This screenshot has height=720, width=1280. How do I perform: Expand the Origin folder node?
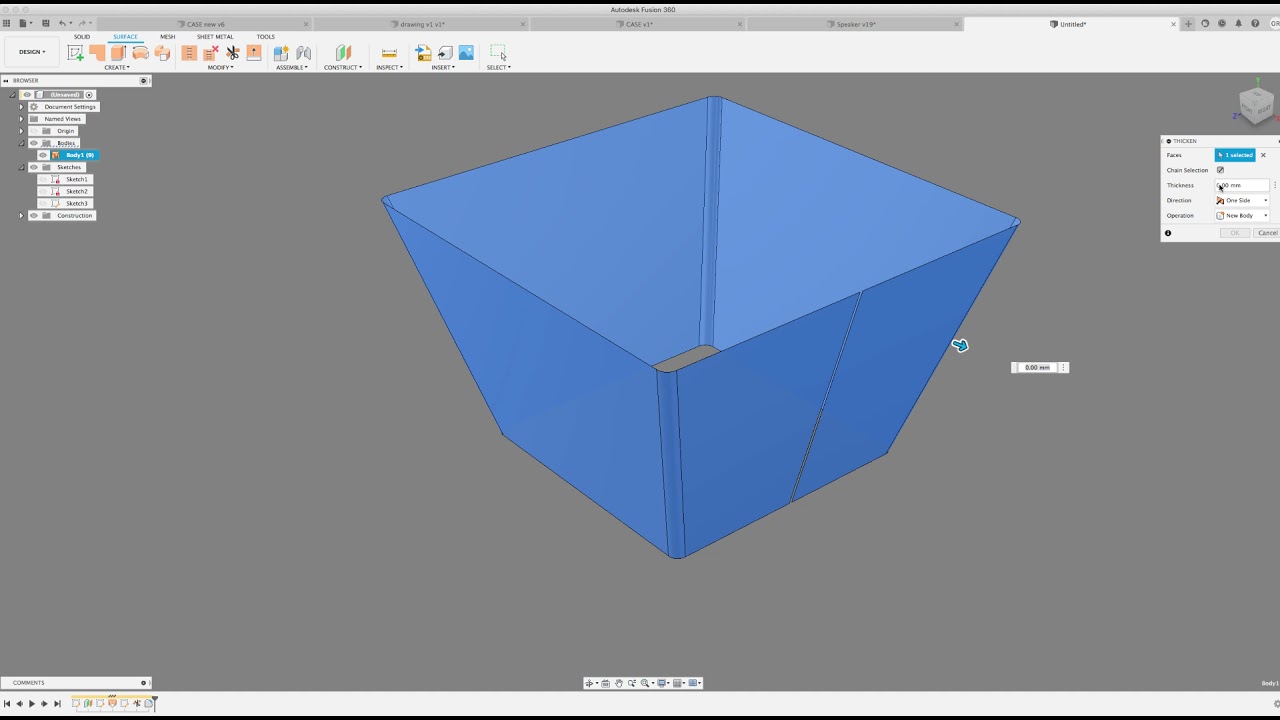click(21, 131)
